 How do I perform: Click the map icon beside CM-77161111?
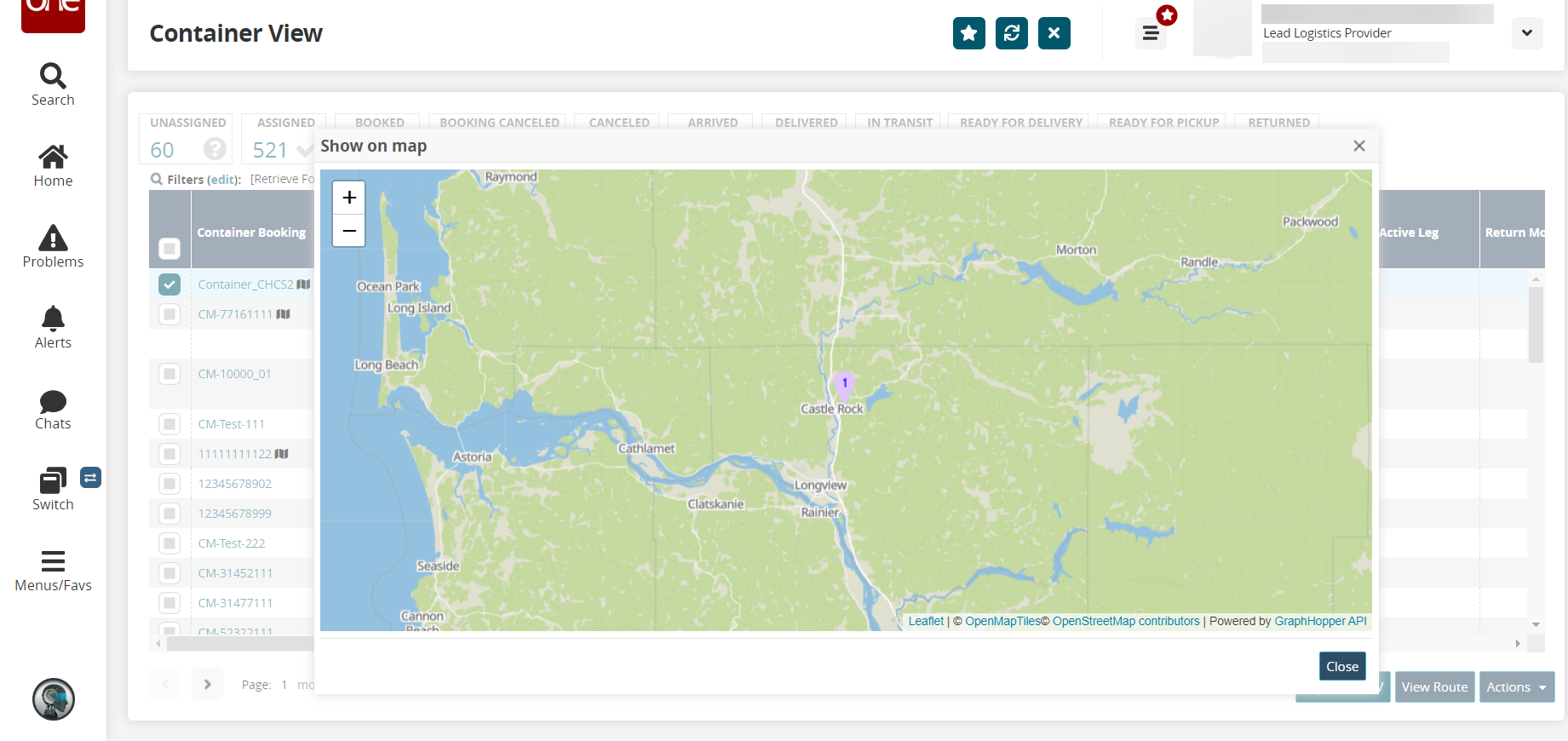(283, 314)
